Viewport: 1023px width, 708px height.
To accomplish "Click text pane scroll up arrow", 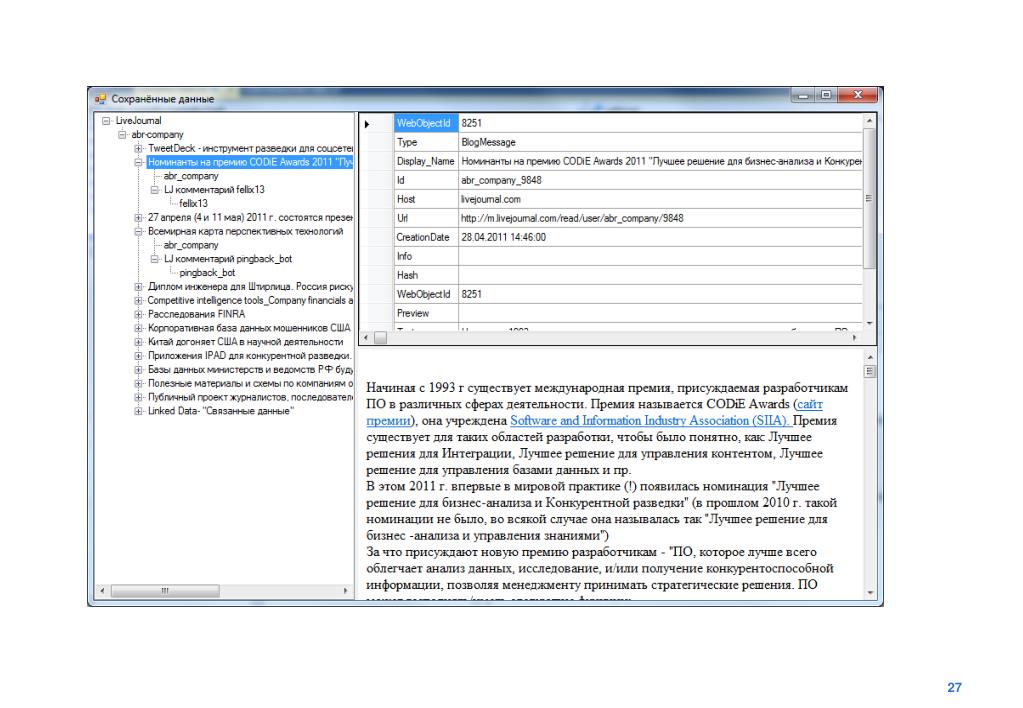I will click(x=870, y=358).
